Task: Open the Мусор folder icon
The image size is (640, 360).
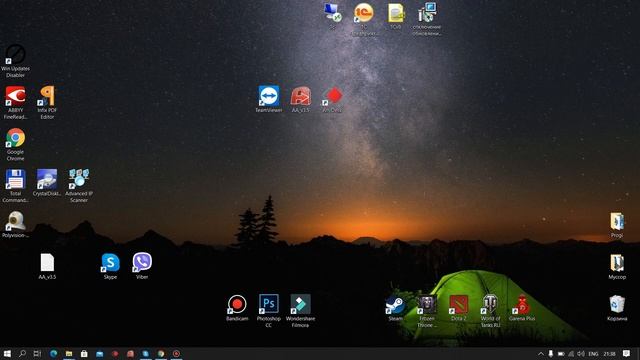Action: (x=617, y=266)
